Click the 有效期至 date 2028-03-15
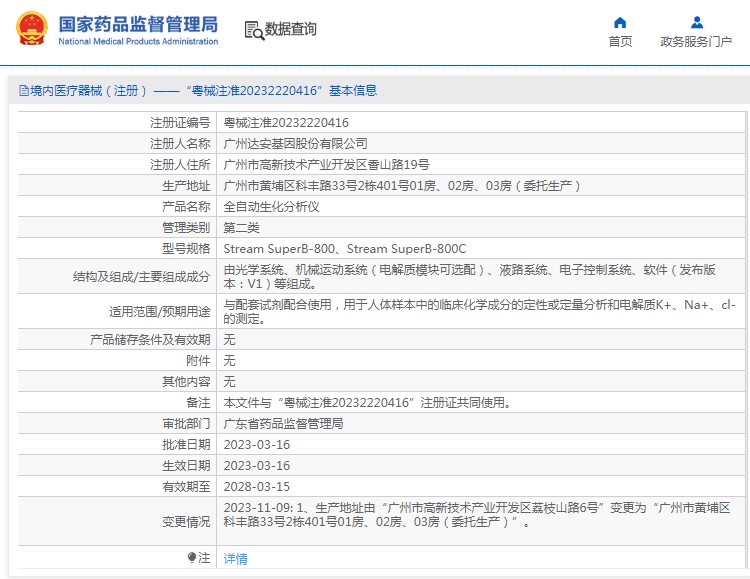This screenshot has width=750, height=579. [257, 487]
